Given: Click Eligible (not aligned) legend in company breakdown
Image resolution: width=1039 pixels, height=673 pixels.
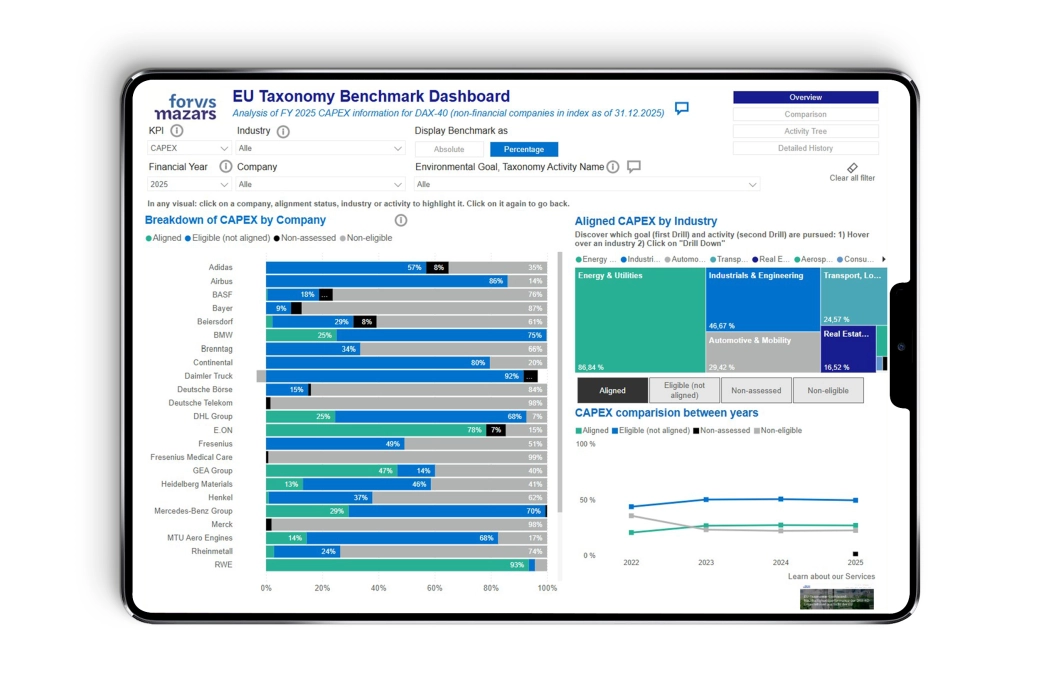Looking at the screenshot, I should tap(227, 238).
